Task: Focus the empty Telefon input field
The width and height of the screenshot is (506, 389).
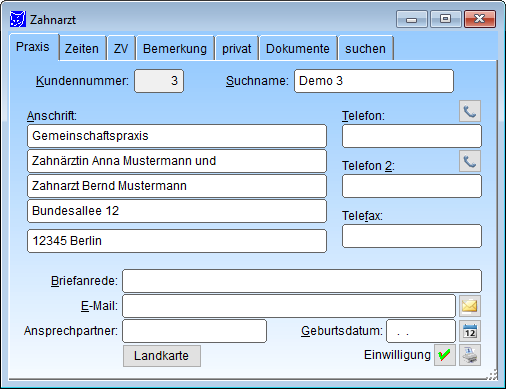Action: click(412, 136)
